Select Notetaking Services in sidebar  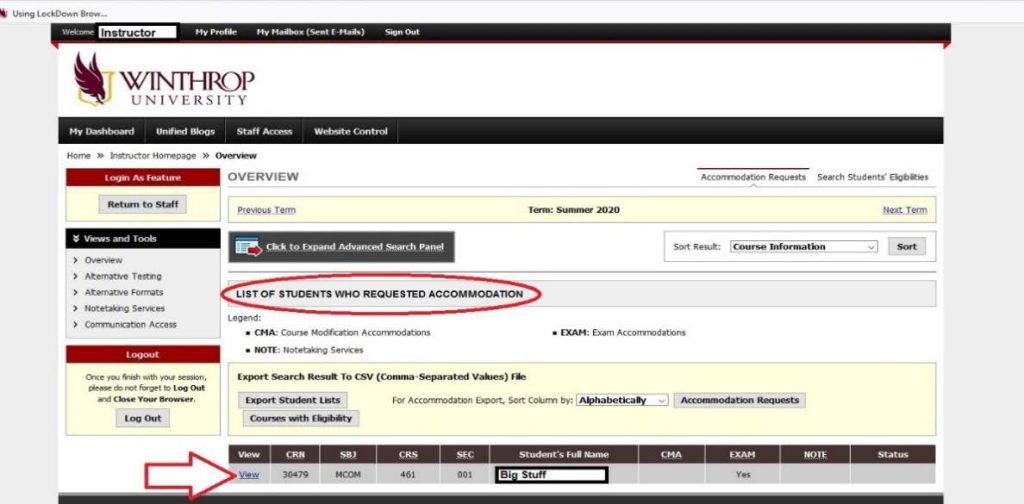click(x=124, y=308)
